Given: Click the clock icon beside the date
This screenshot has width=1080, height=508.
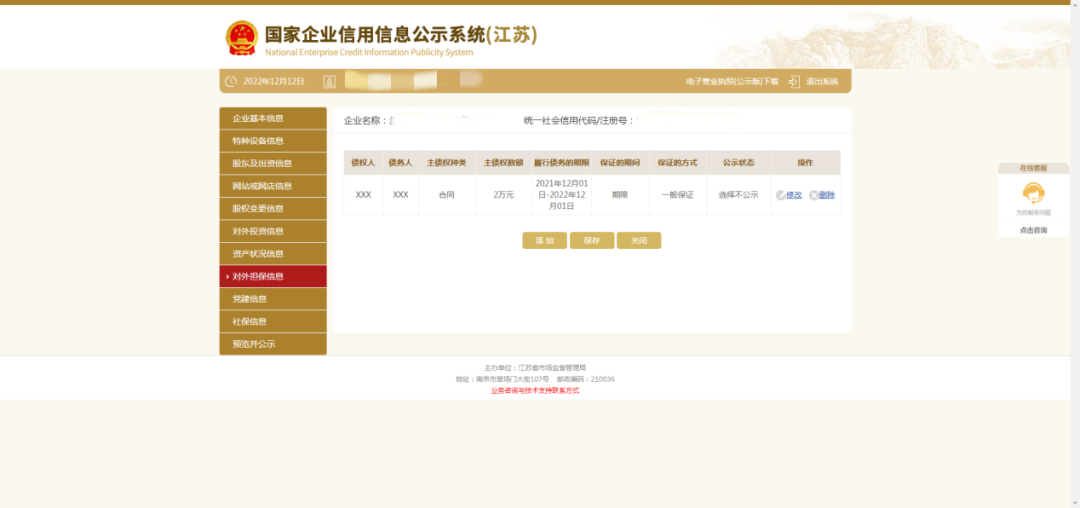Looking at the screenshot, I should 231,81.
